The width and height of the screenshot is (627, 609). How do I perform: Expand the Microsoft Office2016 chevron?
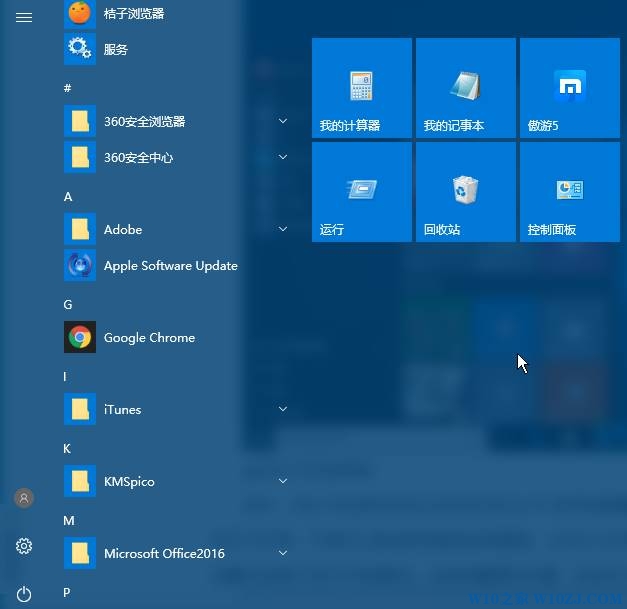tap(283, 553)
